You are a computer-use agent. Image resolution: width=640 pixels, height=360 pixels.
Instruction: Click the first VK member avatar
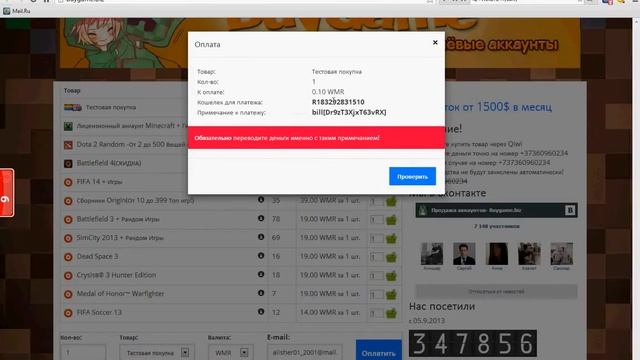click(x=432, y=254)
